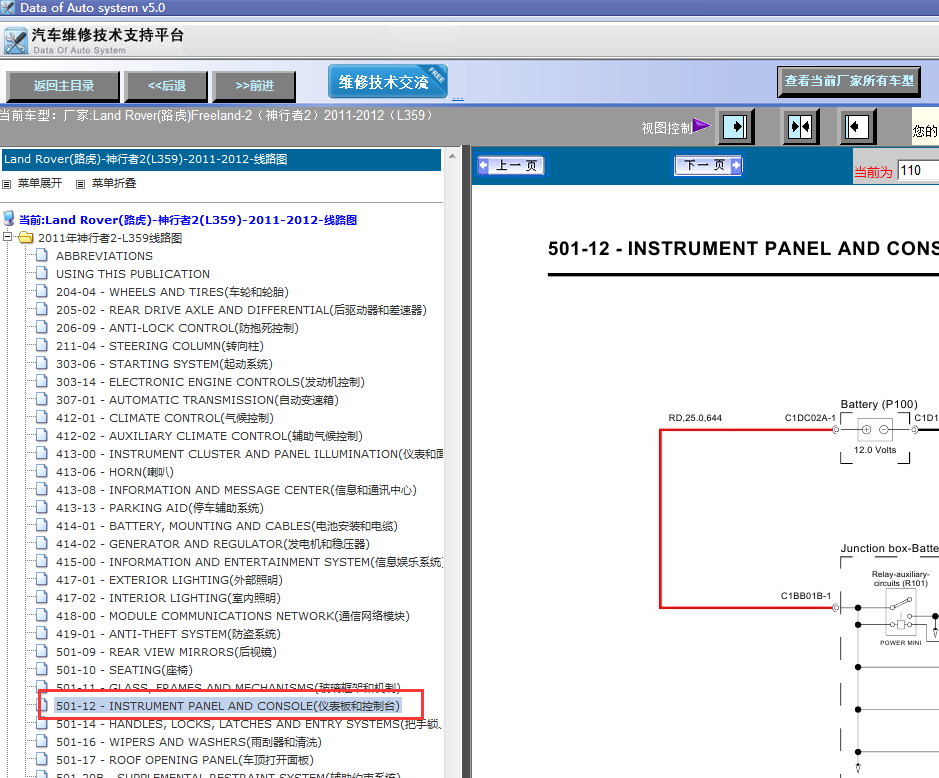Go back with 返回主目录 button
The height and width of the screenshot is (778, 939).
click(x=63, y=86)
